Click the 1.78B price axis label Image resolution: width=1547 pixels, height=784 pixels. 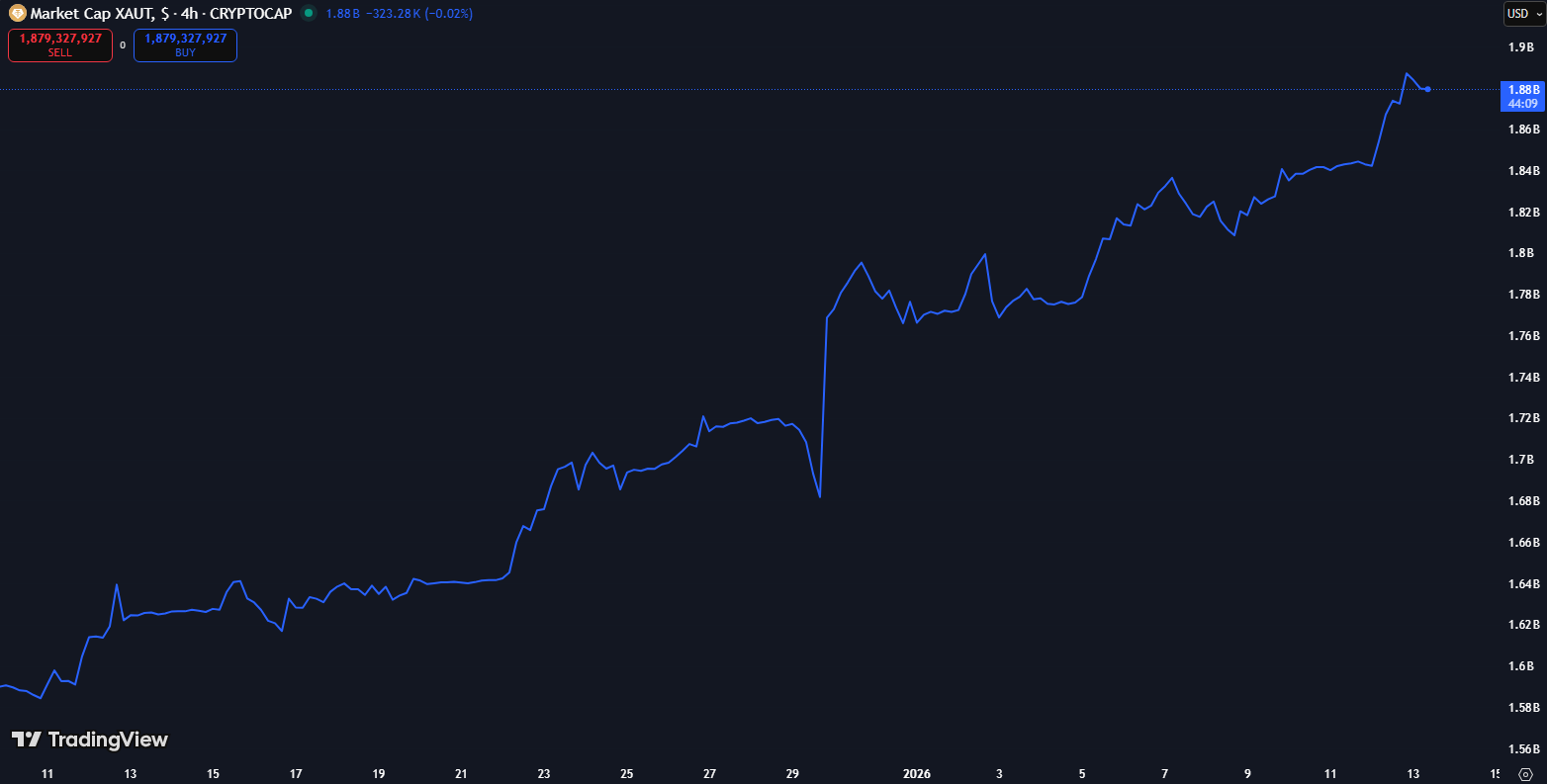(1523, 295)
